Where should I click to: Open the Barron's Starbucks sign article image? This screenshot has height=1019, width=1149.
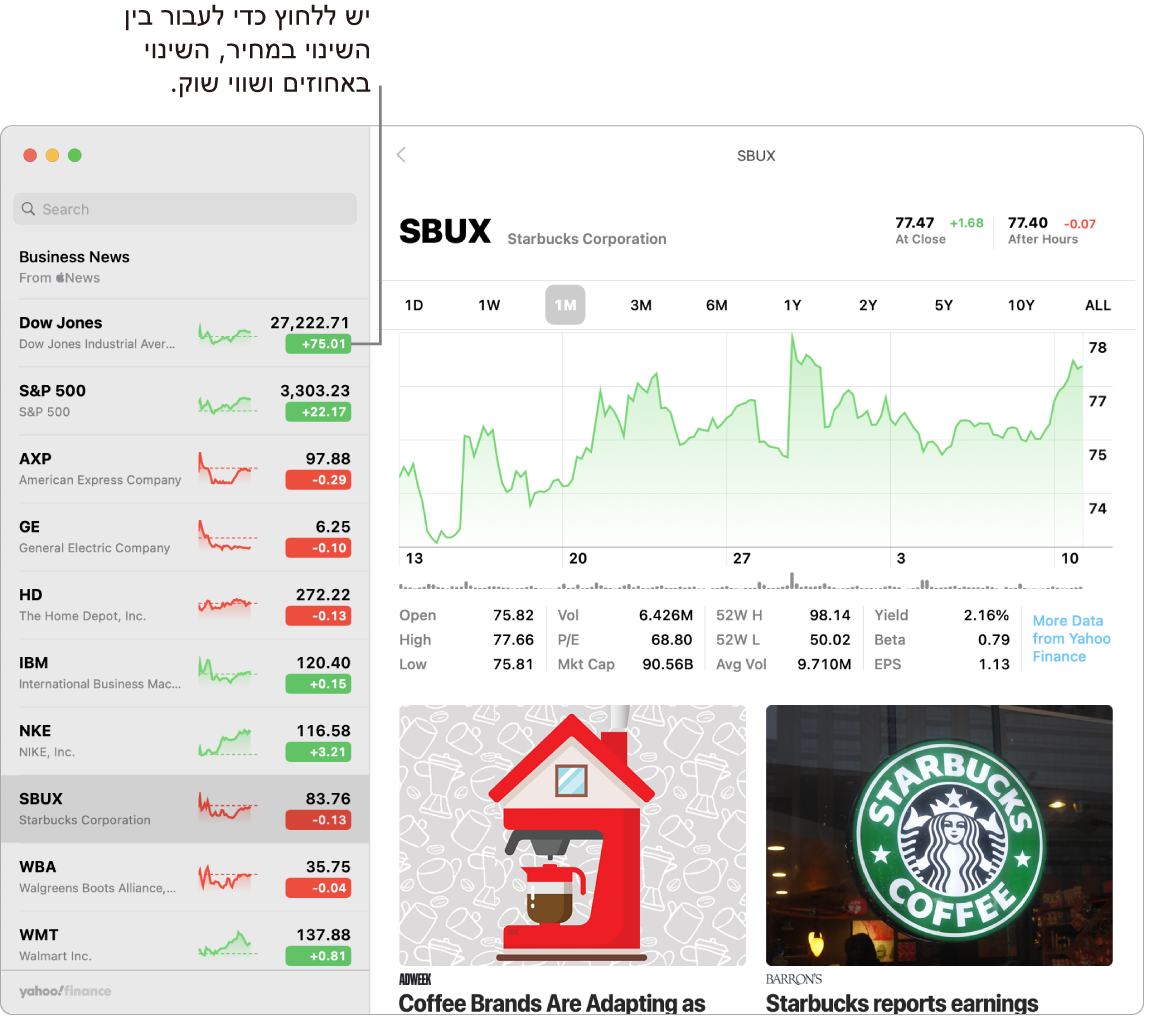click(939, 835)
